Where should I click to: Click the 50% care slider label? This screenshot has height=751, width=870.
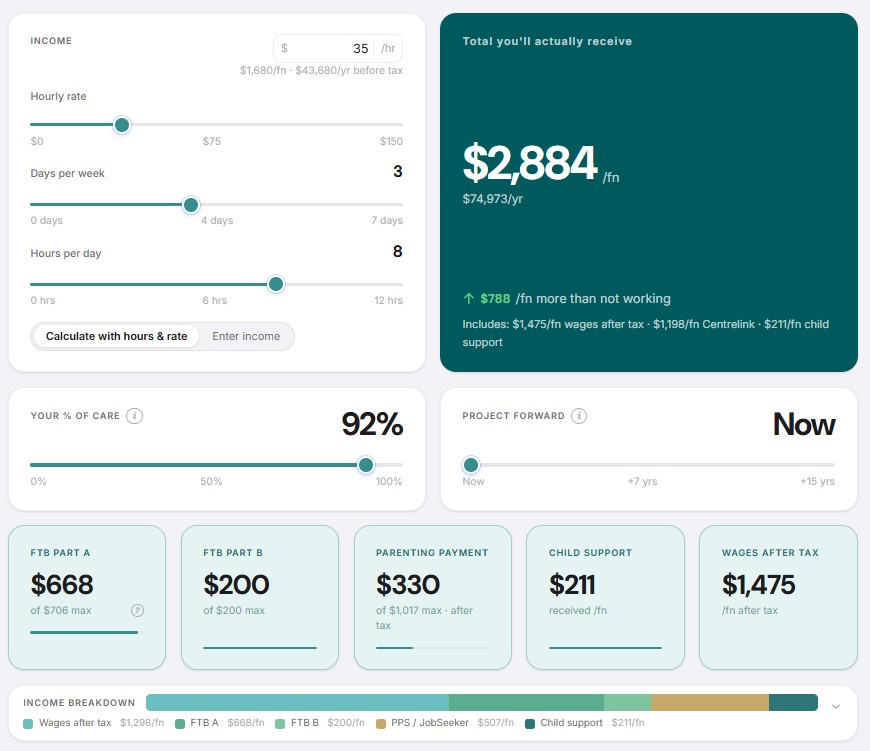pos(211,481)
